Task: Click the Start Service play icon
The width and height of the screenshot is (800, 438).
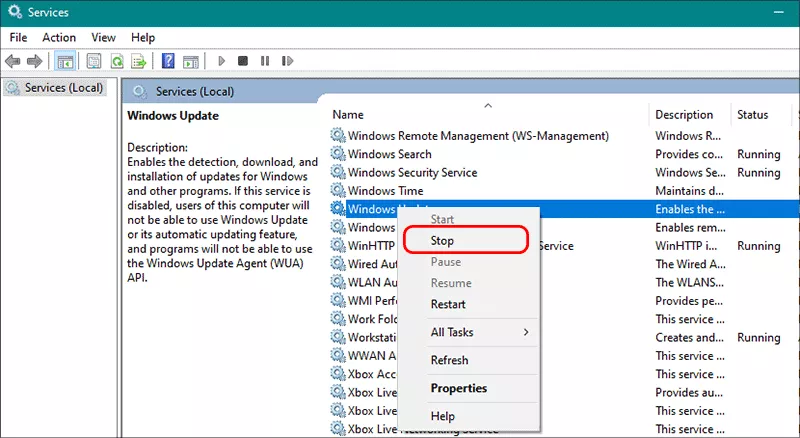Action: point(221,61)
